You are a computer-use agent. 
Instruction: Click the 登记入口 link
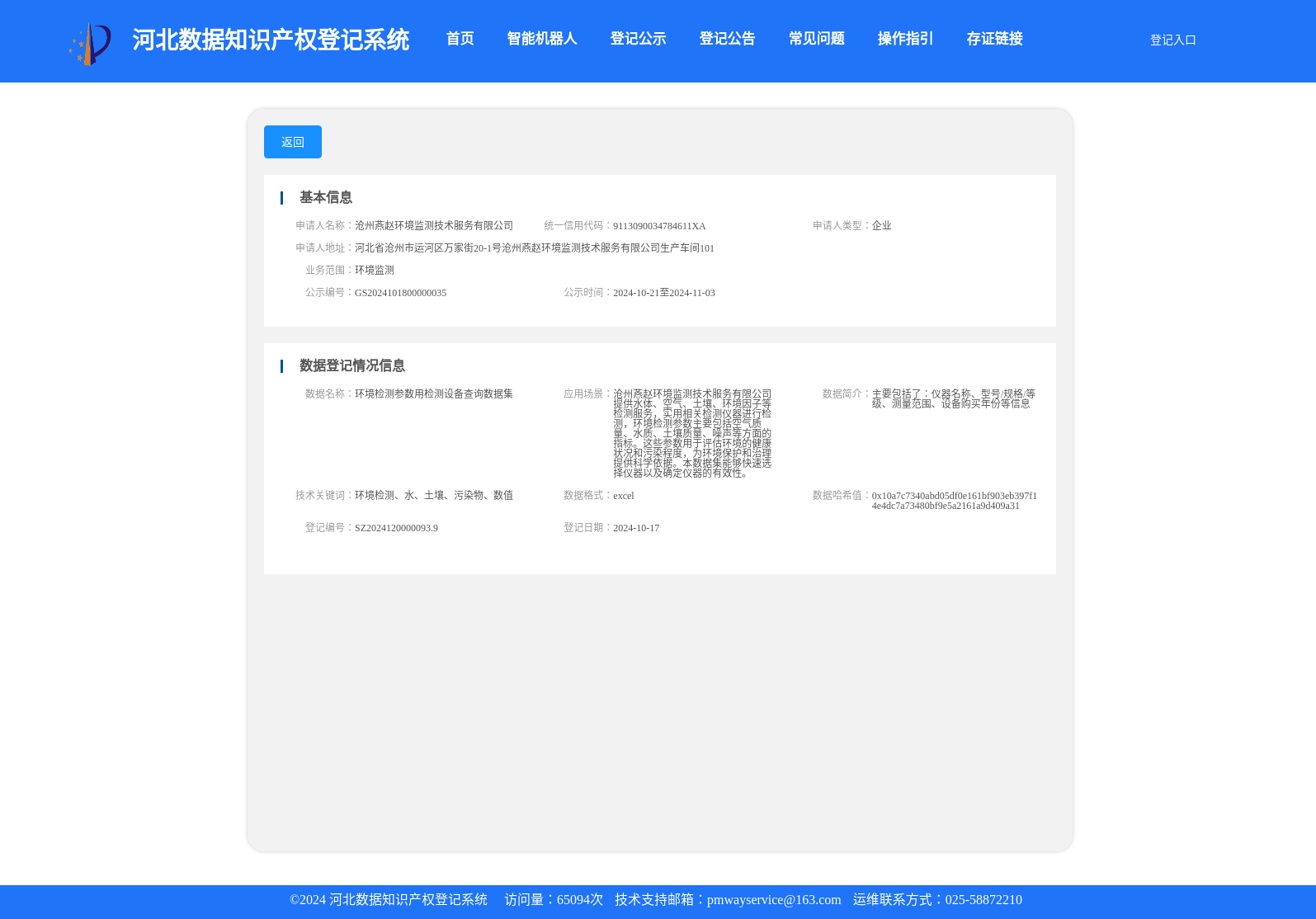point(1172,40)
